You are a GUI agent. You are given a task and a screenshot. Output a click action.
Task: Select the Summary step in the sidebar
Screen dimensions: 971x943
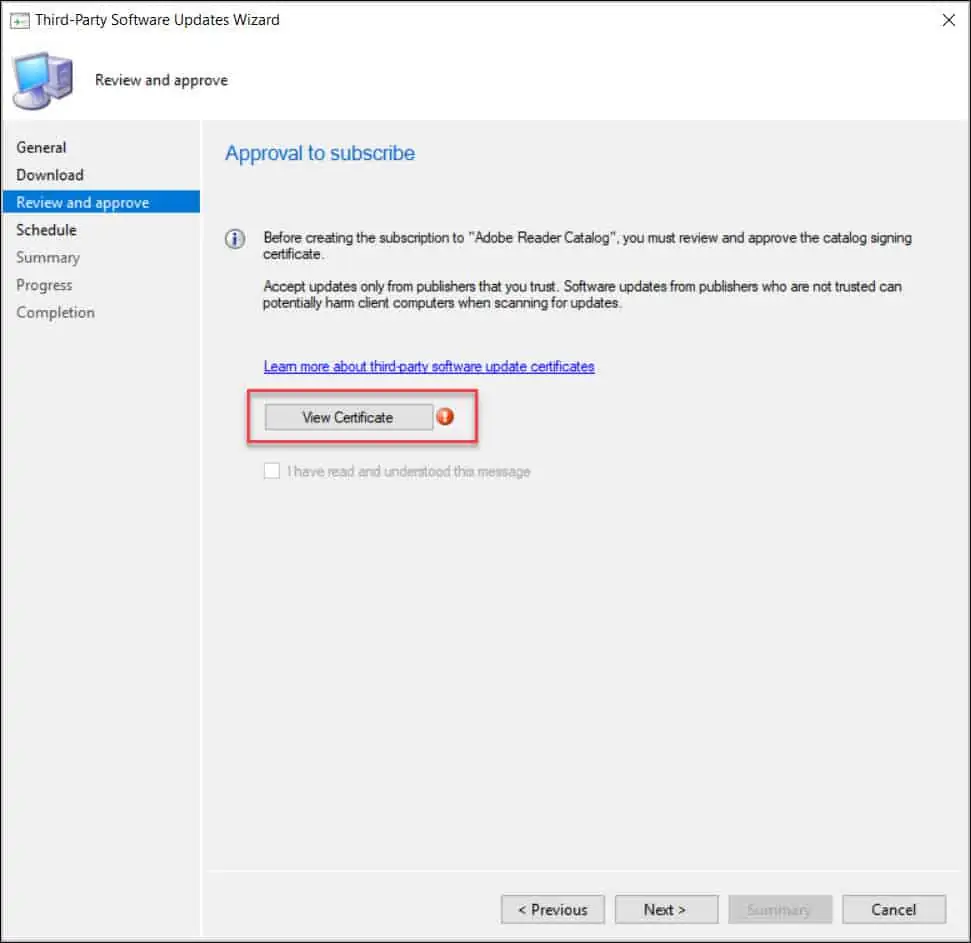[48, 258]
